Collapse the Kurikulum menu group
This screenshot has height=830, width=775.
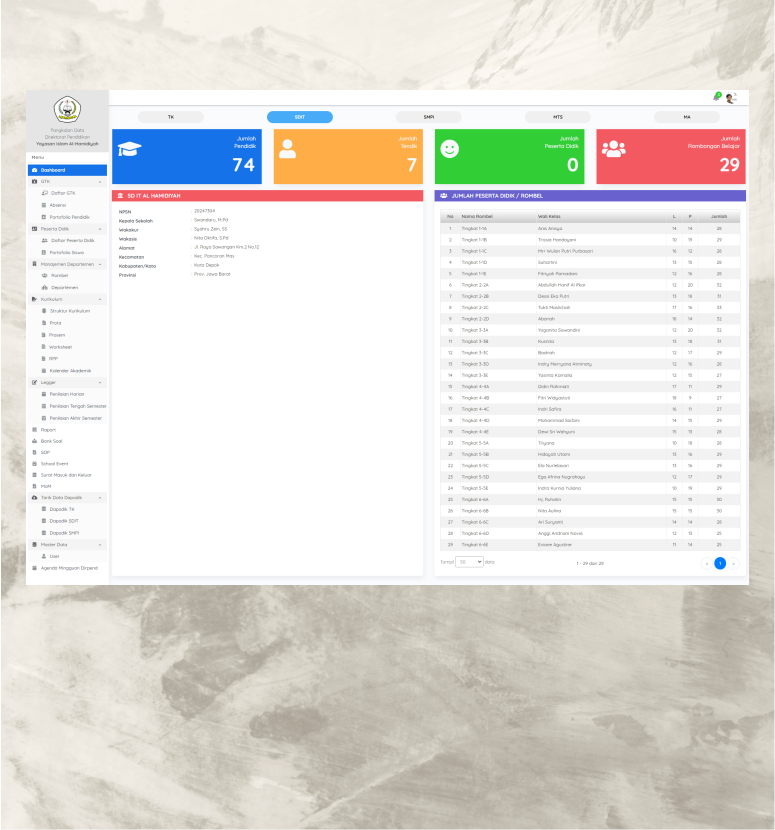pyautogui.click(x=99, y=299)
